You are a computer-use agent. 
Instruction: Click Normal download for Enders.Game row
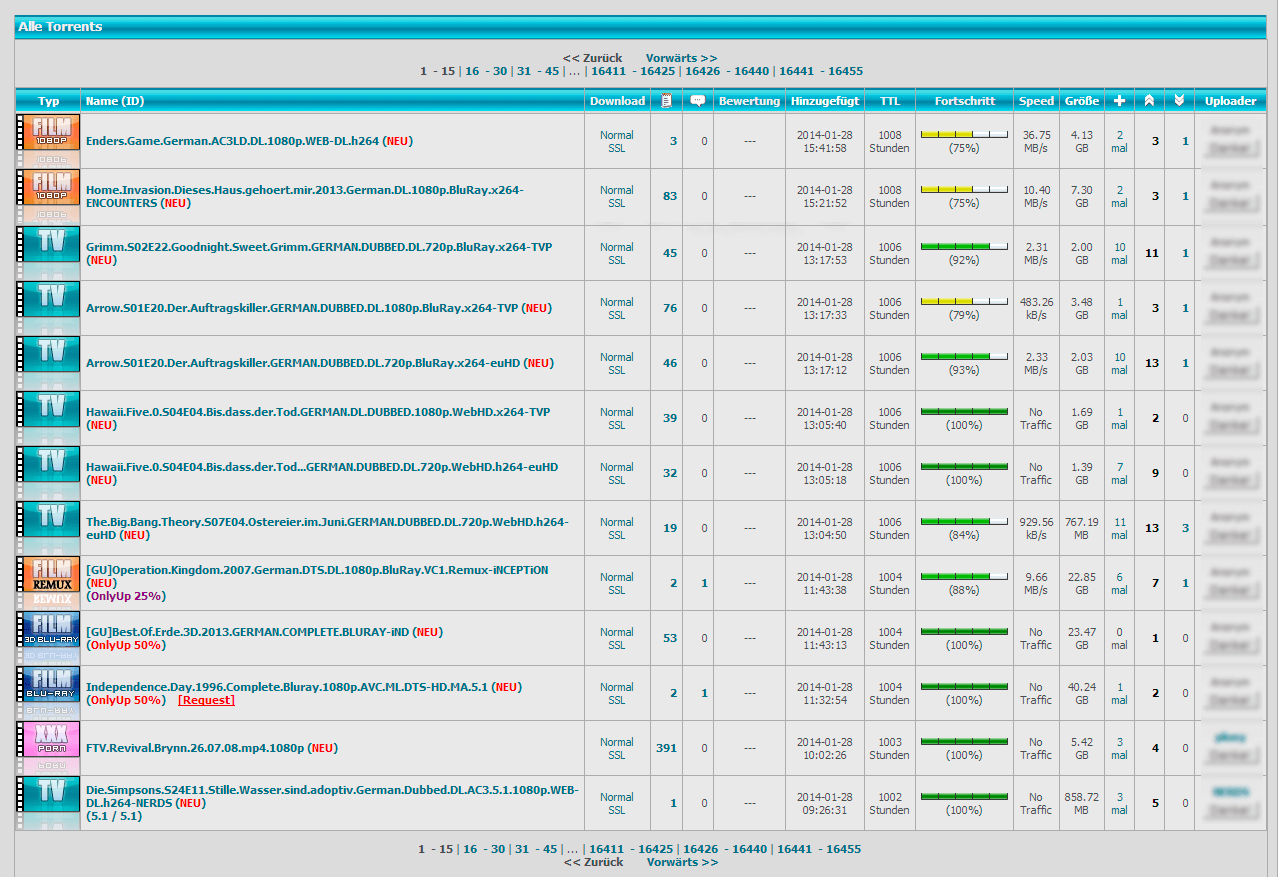[x=617, y=135]
